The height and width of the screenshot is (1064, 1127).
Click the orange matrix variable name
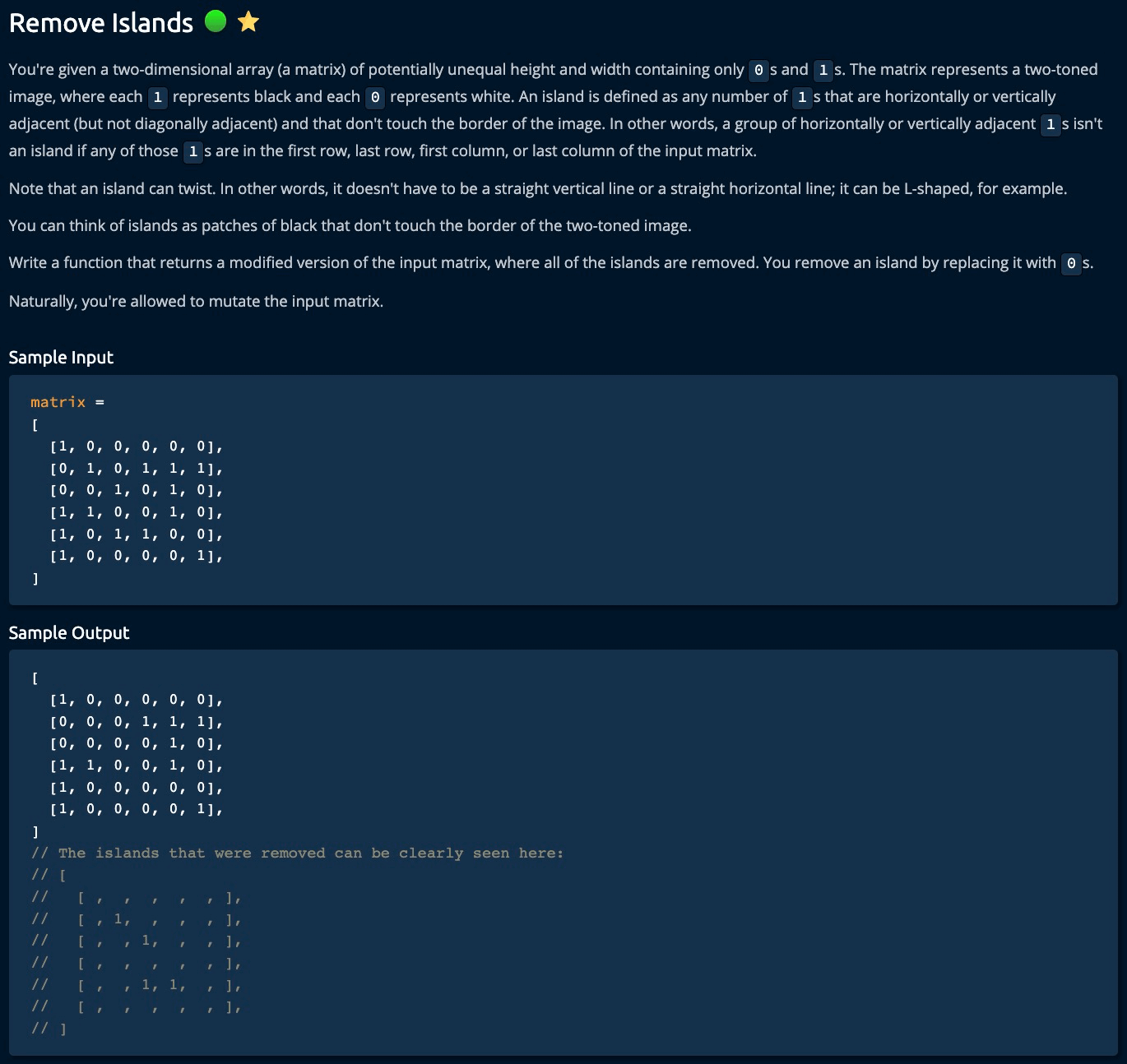[x=58, y=402]
